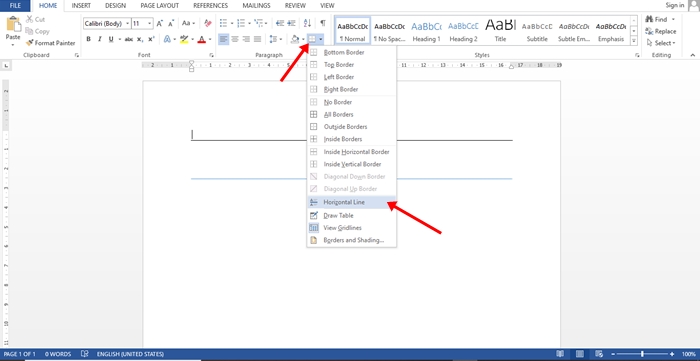
Task: Toggle Align Left
Action: pos(224,39)
